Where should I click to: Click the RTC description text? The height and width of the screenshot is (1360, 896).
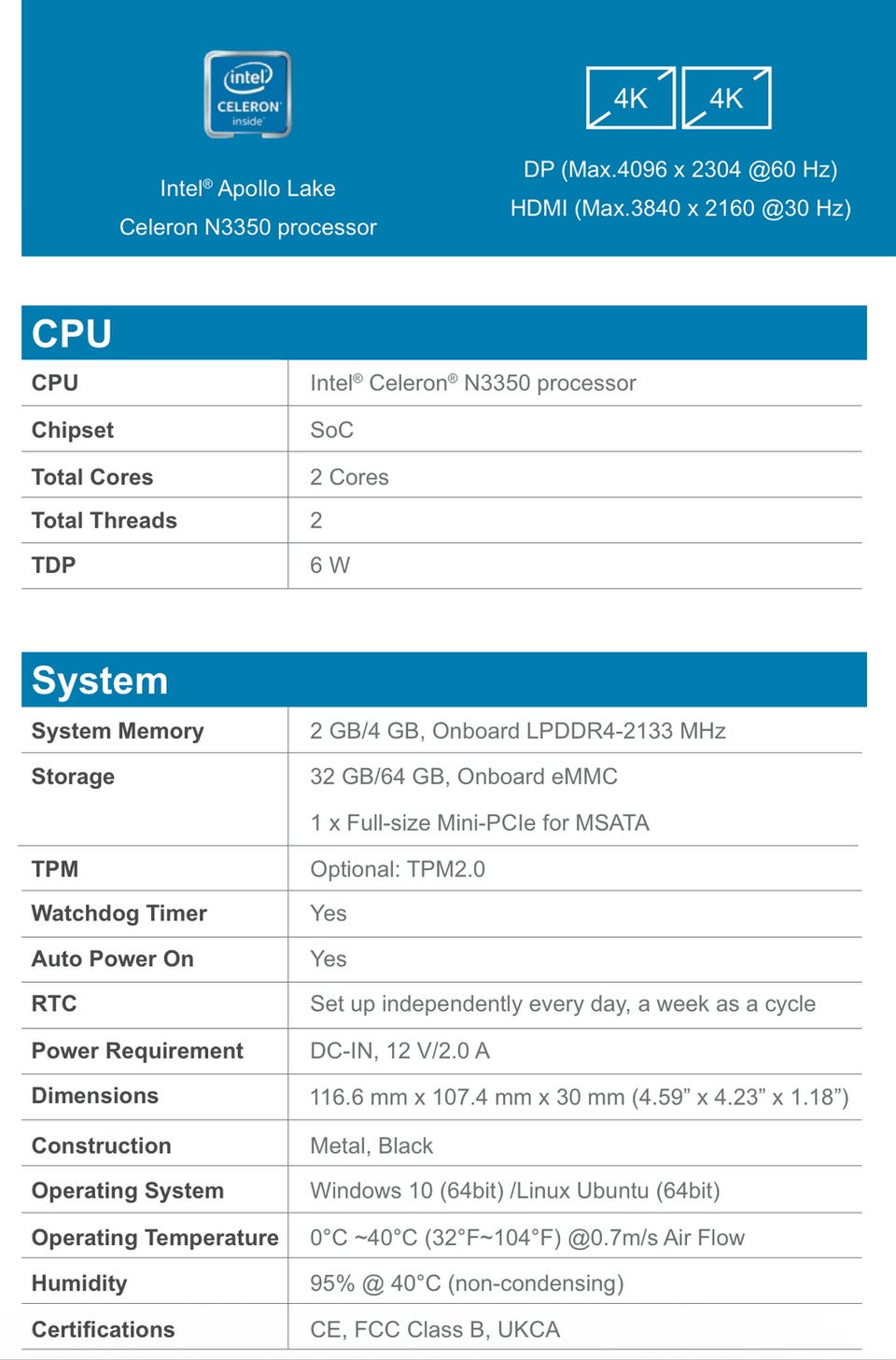563,1004
